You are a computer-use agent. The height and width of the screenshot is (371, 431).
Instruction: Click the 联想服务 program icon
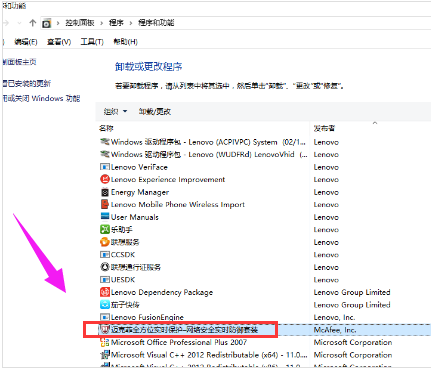point(105,242)
